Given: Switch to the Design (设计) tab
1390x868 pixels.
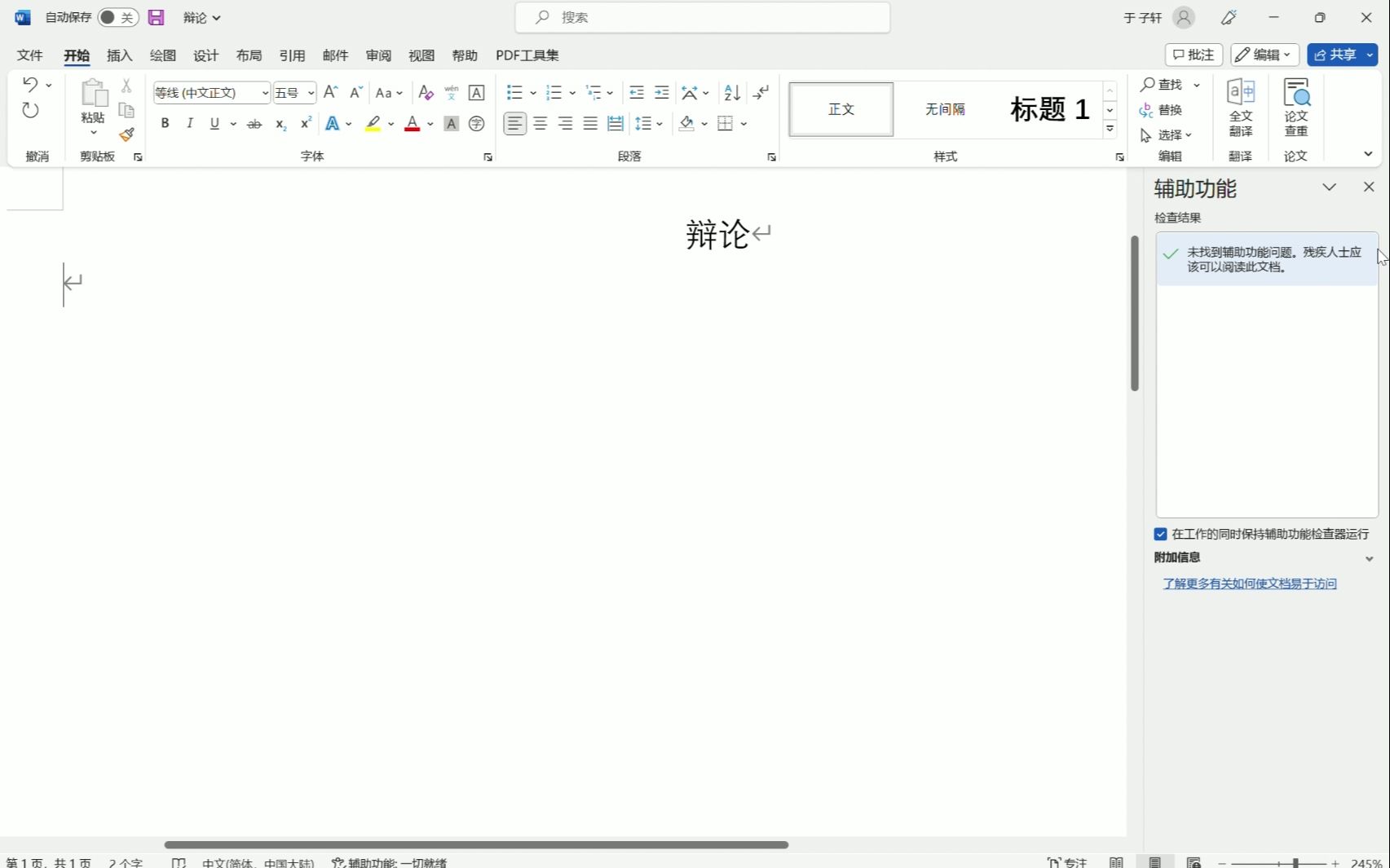Looking at the screenshot, I should tap(206, 55).
